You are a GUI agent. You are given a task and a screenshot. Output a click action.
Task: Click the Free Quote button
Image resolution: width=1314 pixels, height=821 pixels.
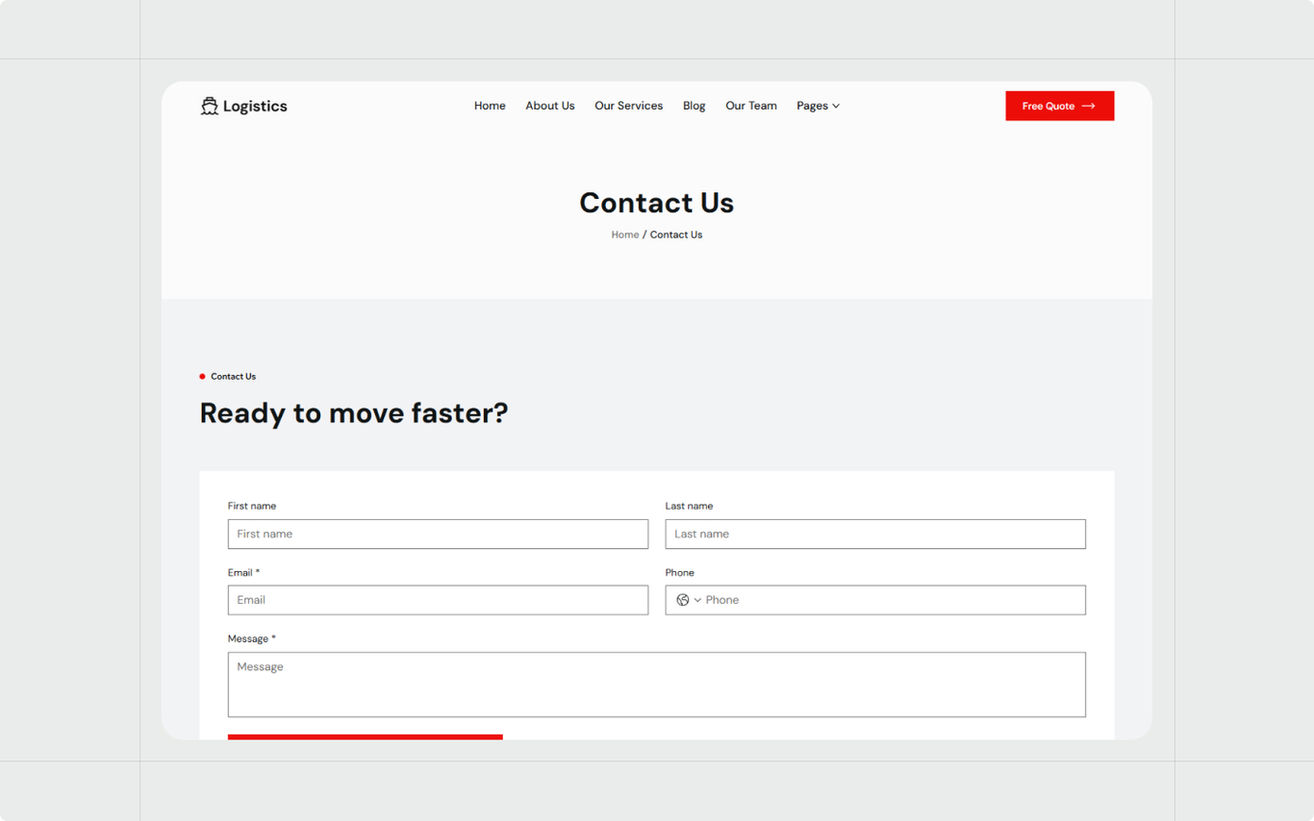[1060, 106]
